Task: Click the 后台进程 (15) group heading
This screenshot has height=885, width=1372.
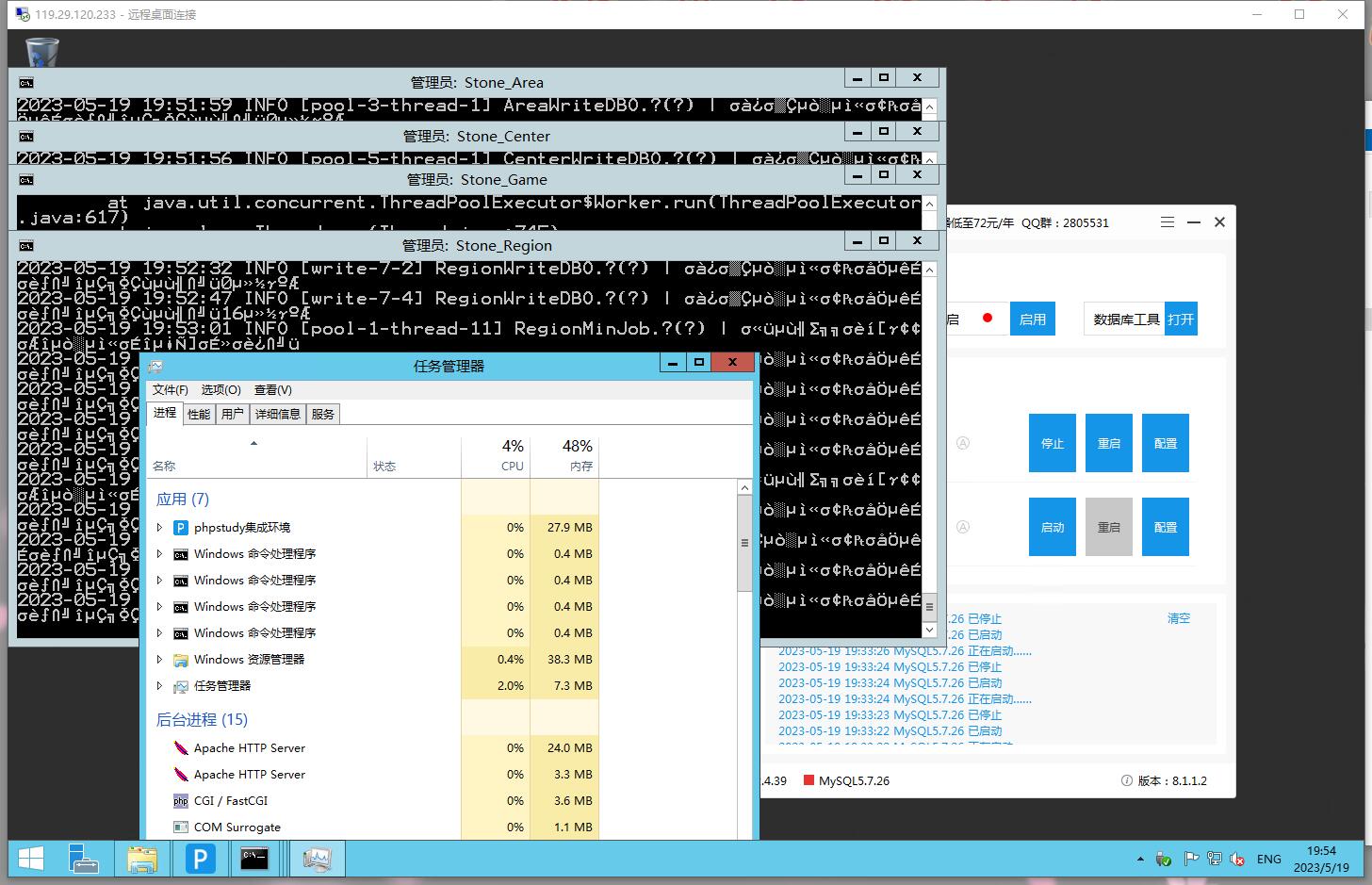Action: pos(202,720)
